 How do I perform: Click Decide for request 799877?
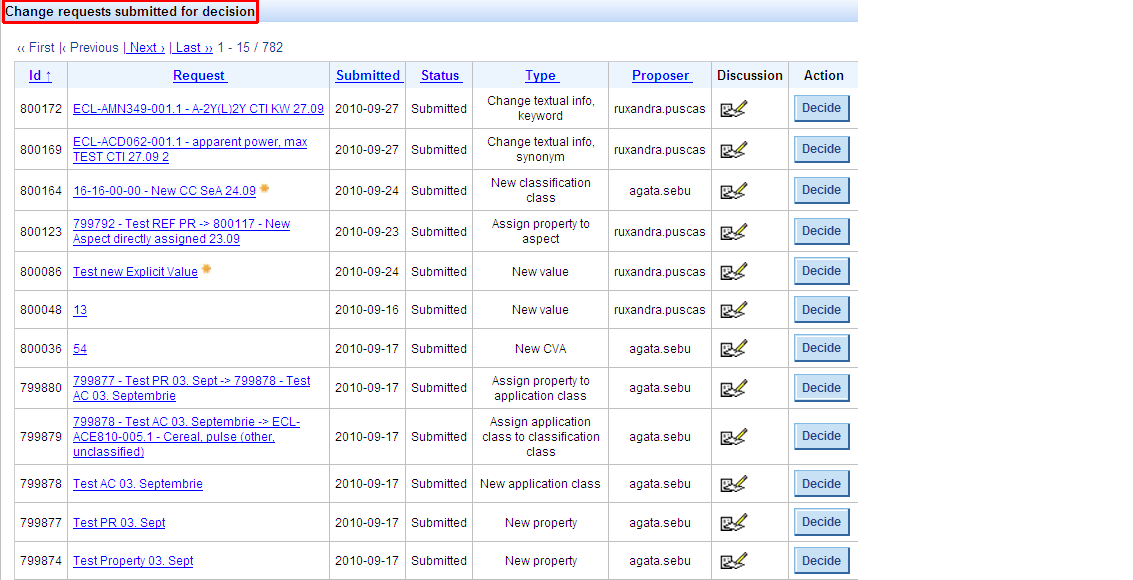point(821,522)
